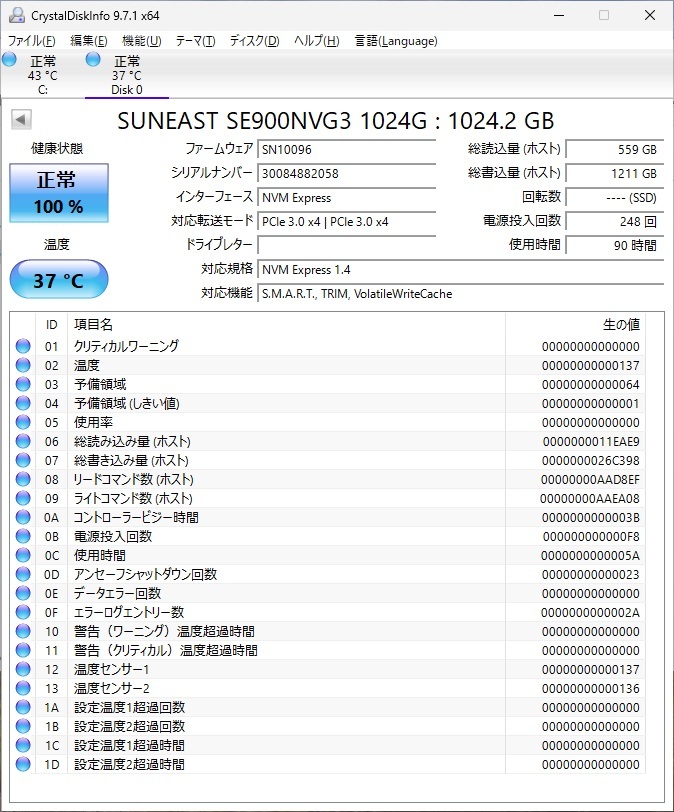Click the ID column header
Screen dimensions: 674x812
(x=51, y=325)
